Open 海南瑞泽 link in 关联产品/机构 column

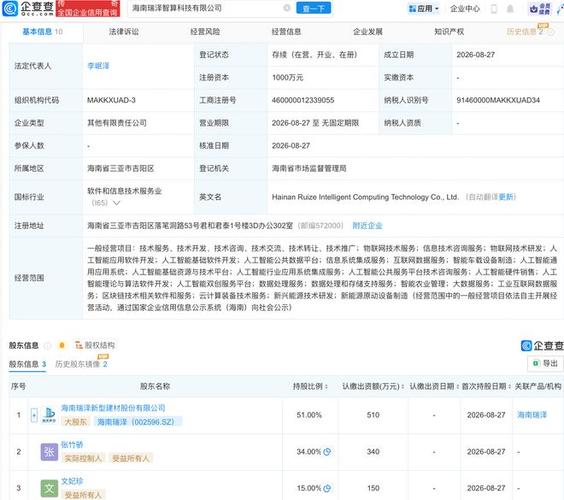tap(532, 415)
